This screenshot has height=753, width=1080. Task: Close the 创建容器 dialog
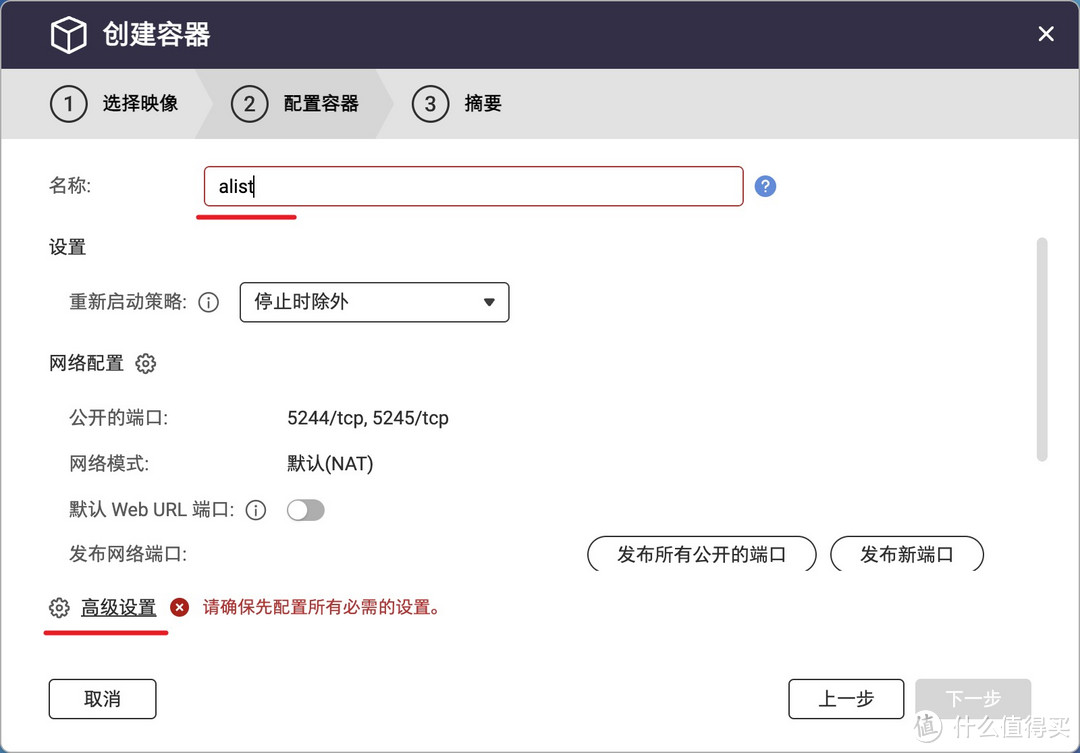1046,35
